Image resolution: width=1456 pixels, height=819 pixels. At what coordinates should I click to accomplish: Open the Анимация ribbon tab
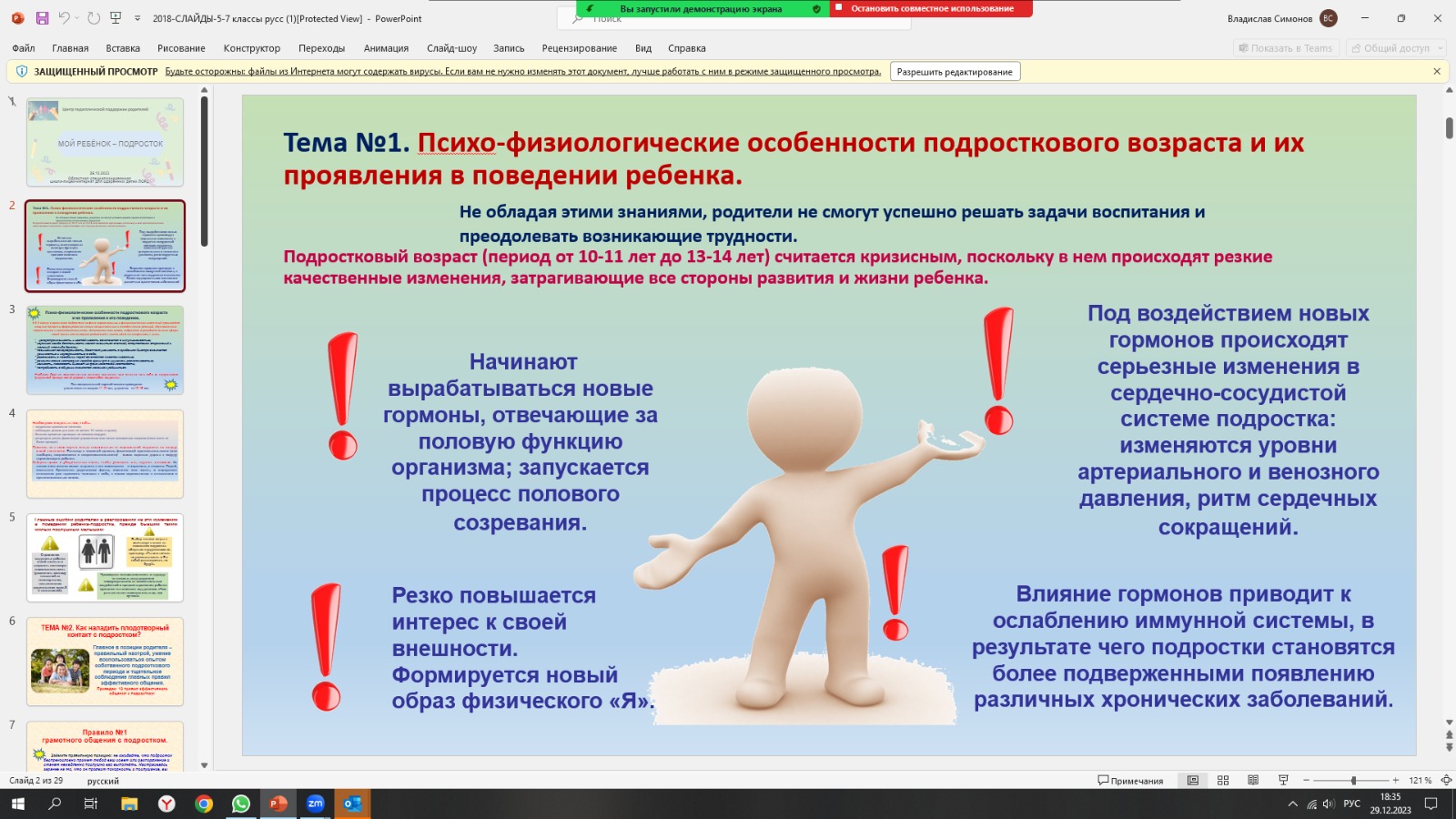coord(386,48)
